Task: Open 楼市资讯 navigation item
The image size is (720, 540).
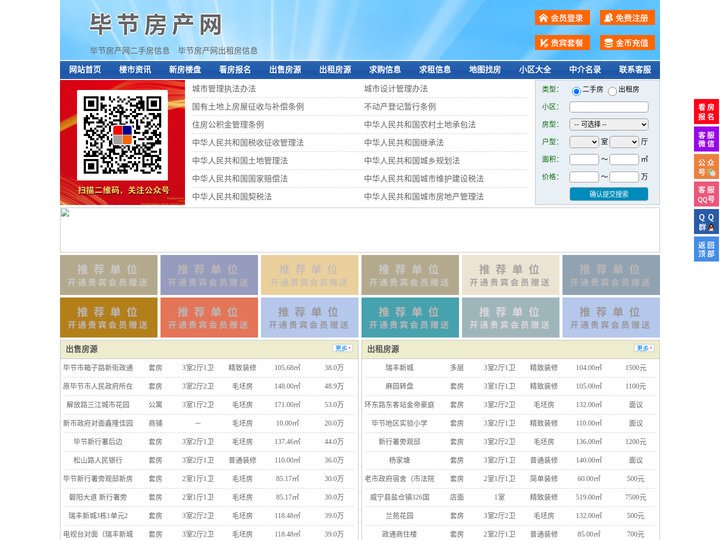Action: click(x=135, y=70)
